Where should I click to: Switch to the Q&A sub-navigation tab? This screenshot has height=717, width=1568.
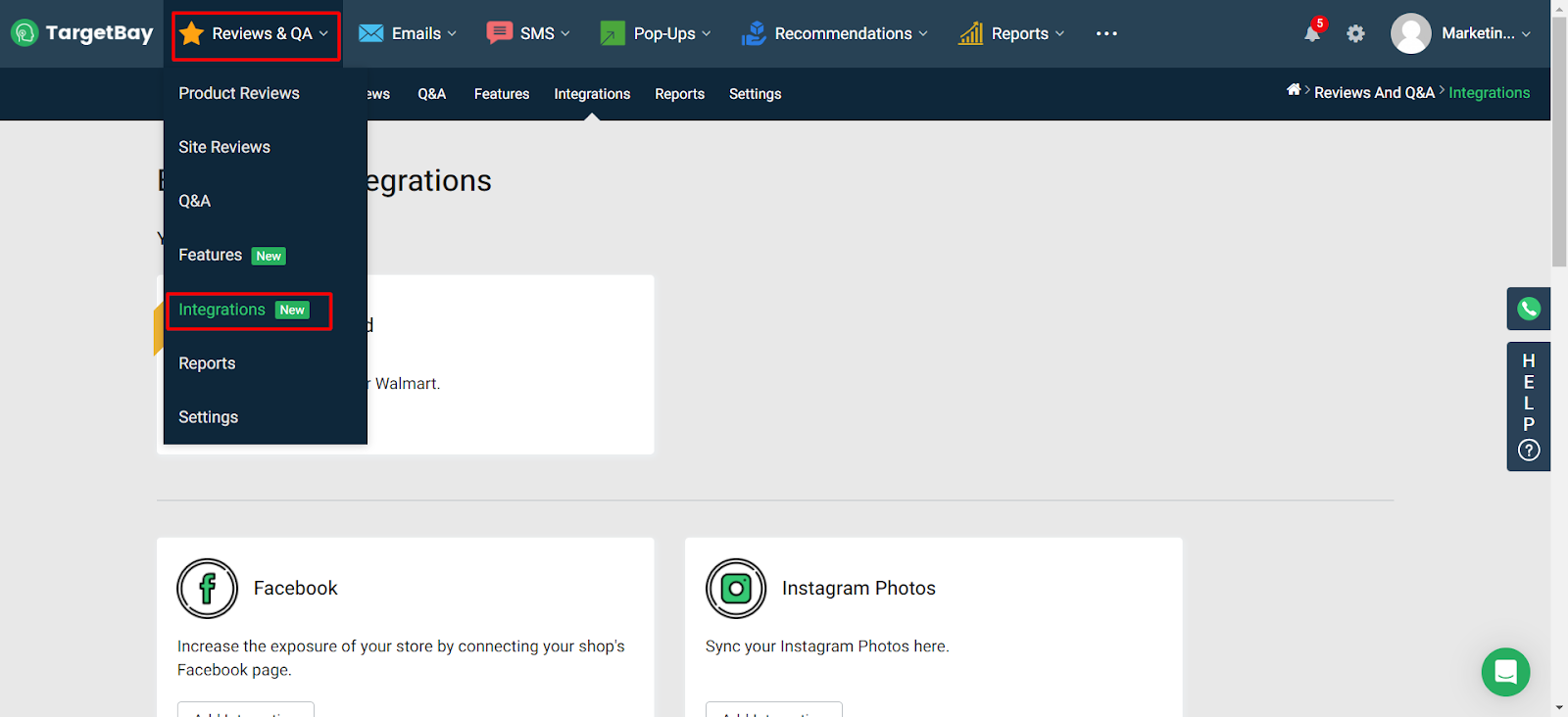(x=432, y=94)
